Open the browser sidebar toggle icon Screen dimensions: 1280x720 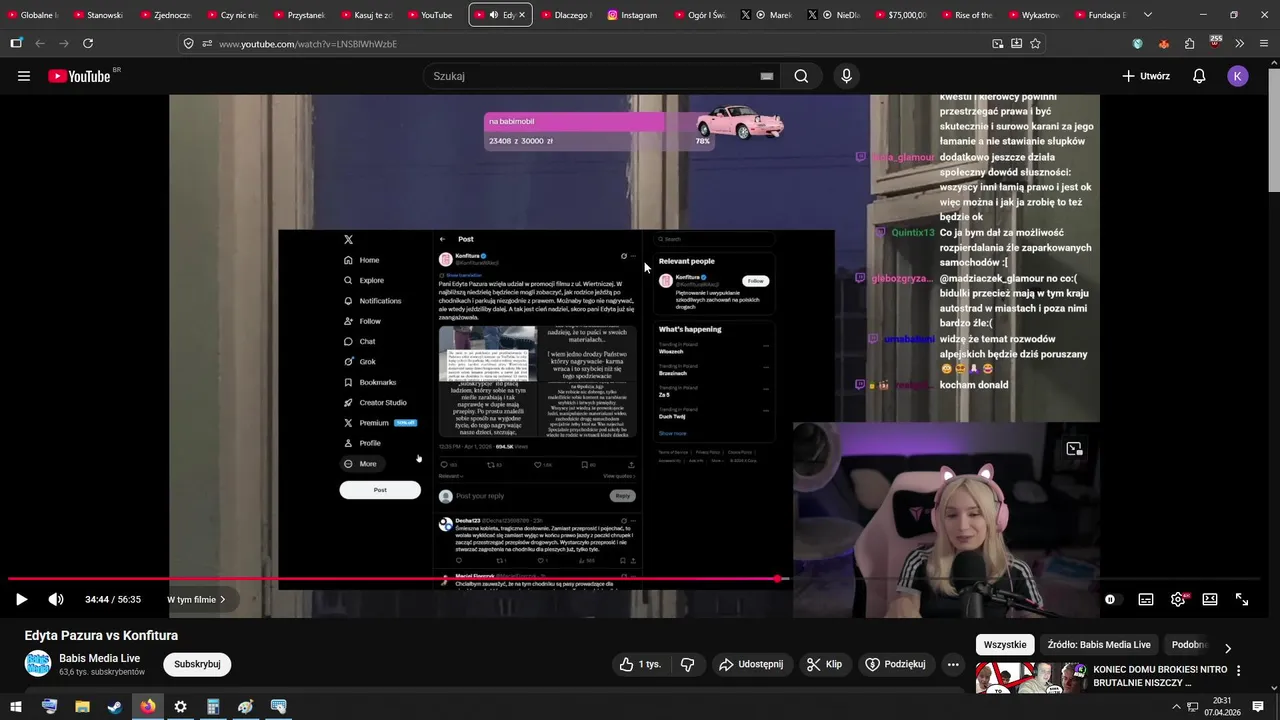16,43
